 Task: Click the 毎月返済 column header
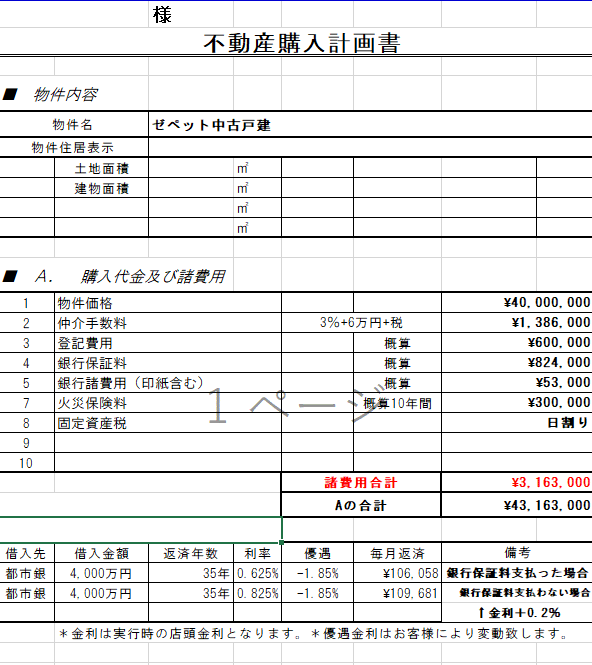[x=397, y=553]
